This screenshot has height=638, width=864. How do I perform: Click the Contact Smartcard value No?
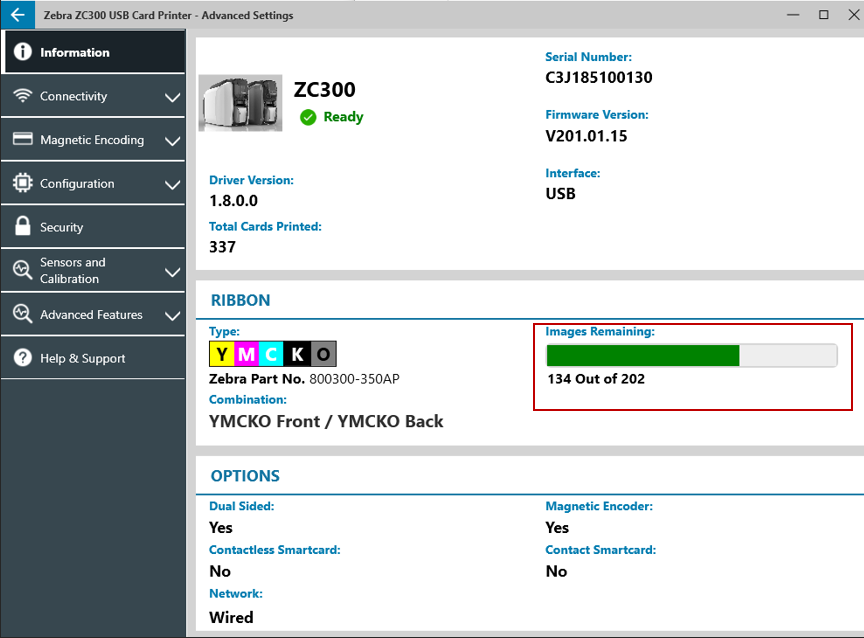click(x=556, y=571)
